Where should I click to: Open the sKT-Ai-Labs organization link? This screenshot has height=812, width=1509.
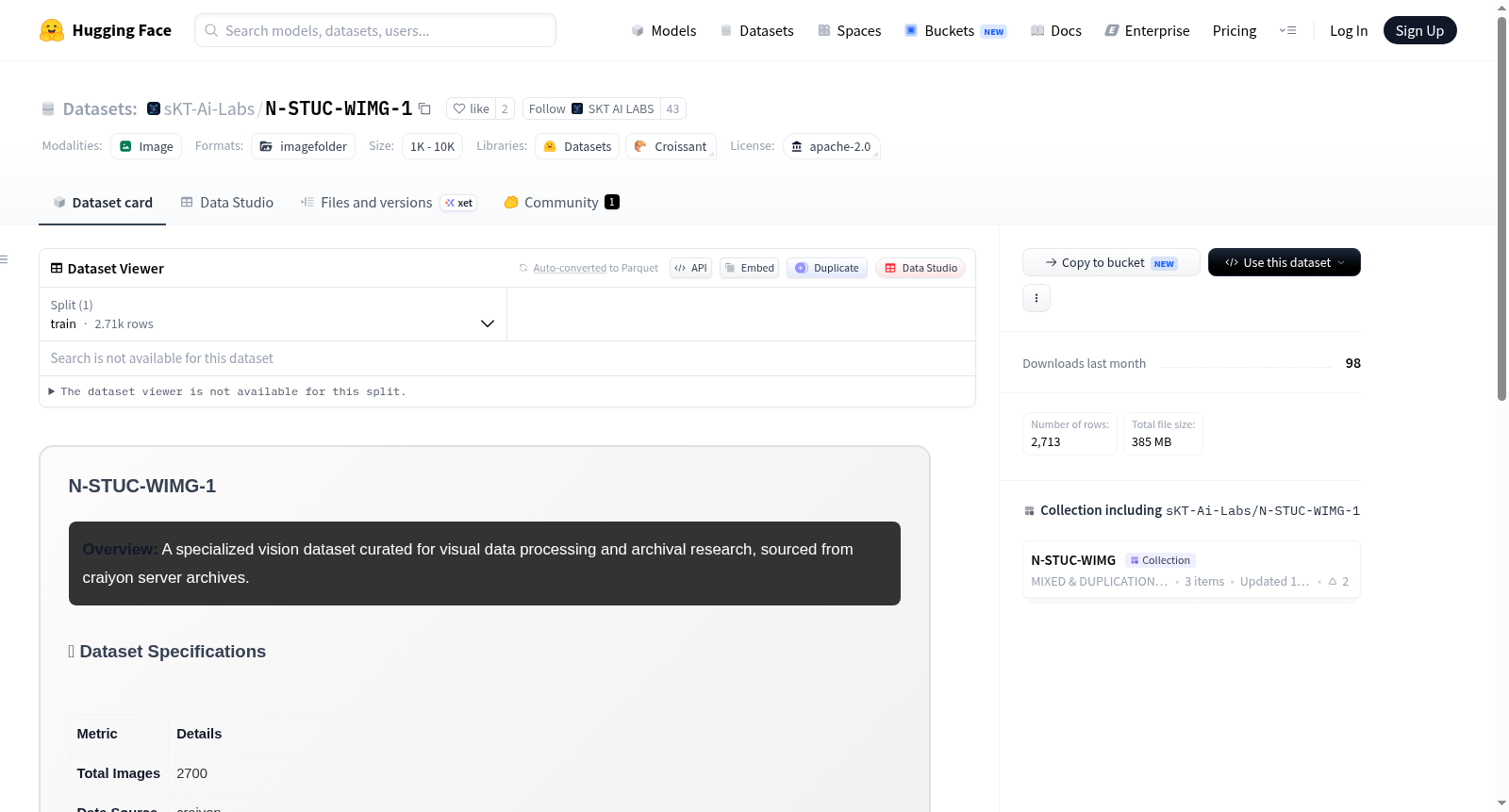click(x=209, y=108)
